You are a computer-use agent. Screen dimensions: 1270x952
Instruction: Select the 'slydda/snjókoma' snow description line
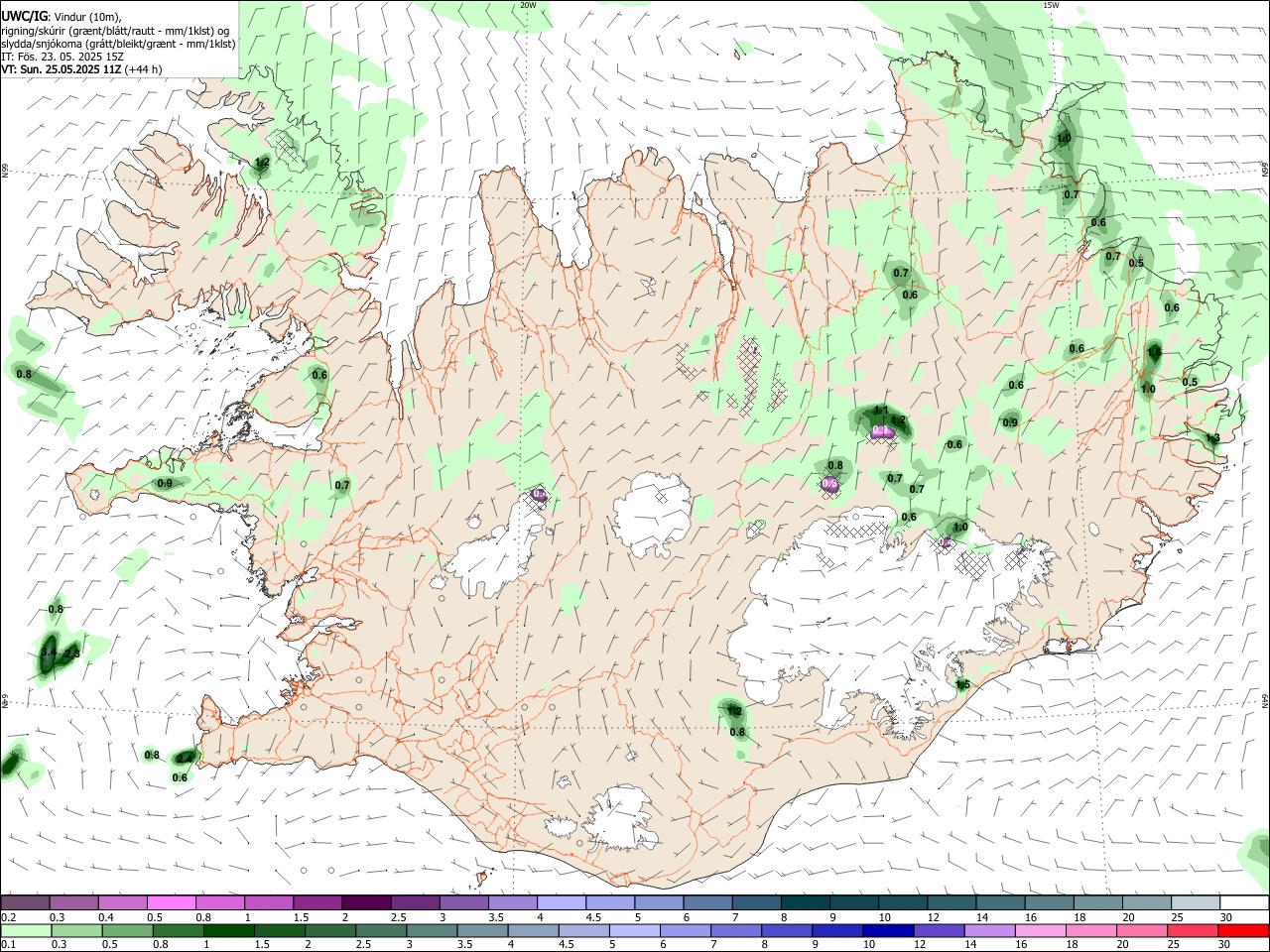pyautogui.click(x=118, y=44)
